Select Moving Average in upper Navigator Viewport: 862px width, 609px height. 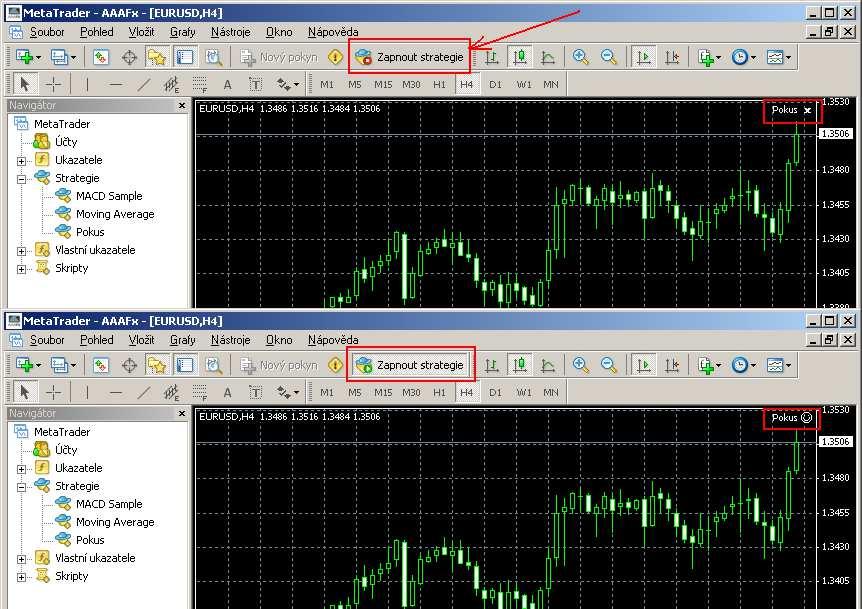[115, 214]
